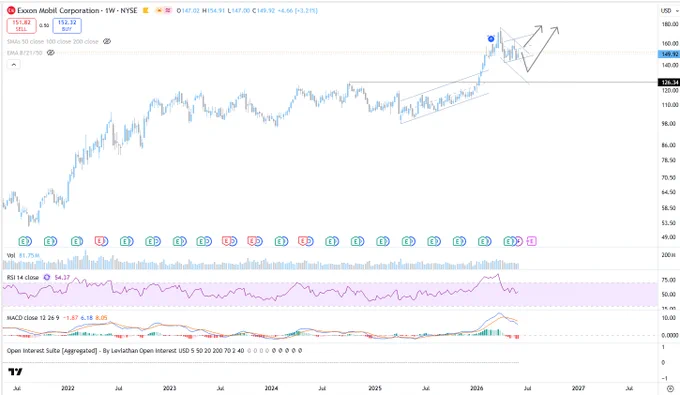680x395 pixels.
Task: Click the MACD value 6.18
Action: [x=87, y=318]
